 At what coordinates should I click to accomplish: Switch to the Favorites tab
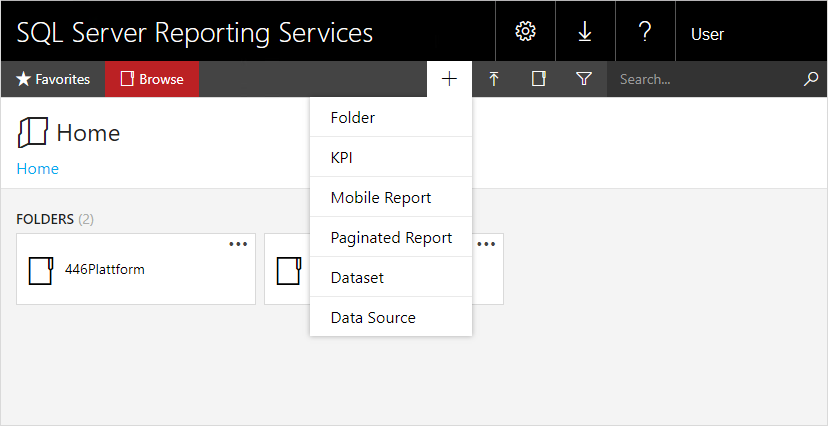click(x=53, y=79)
